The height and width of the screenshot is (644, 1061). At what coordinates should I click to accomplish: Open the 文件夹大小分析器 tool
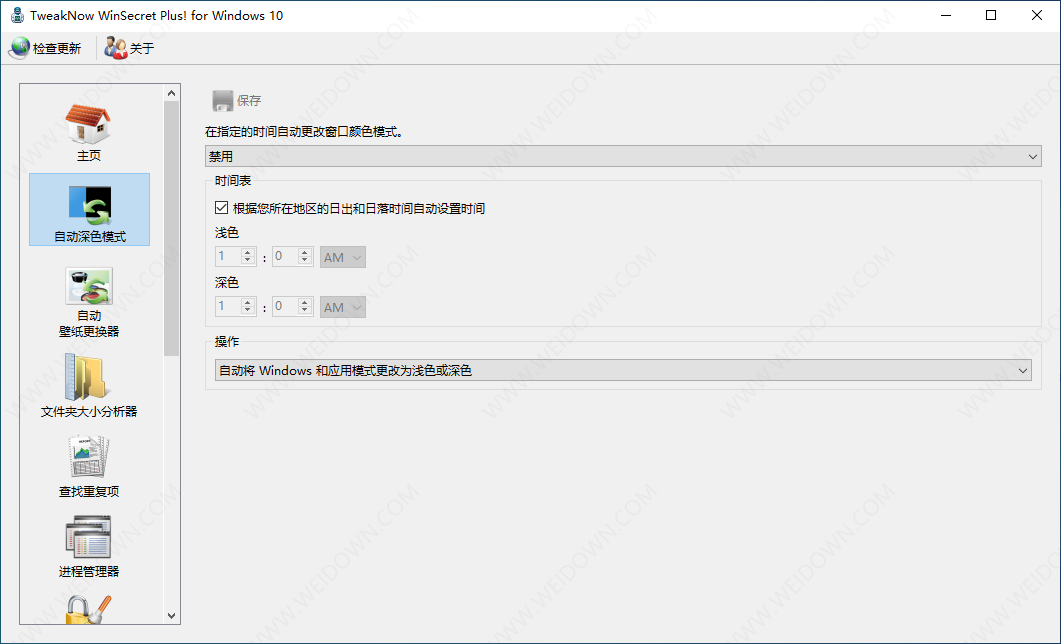tap(88, 384)
